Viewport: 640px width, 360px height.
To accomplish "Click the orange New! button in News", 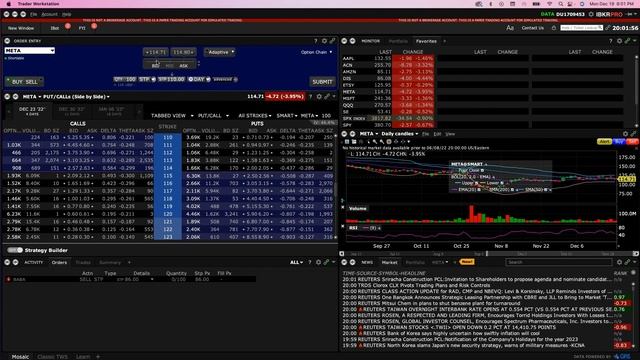I will 467,262.
